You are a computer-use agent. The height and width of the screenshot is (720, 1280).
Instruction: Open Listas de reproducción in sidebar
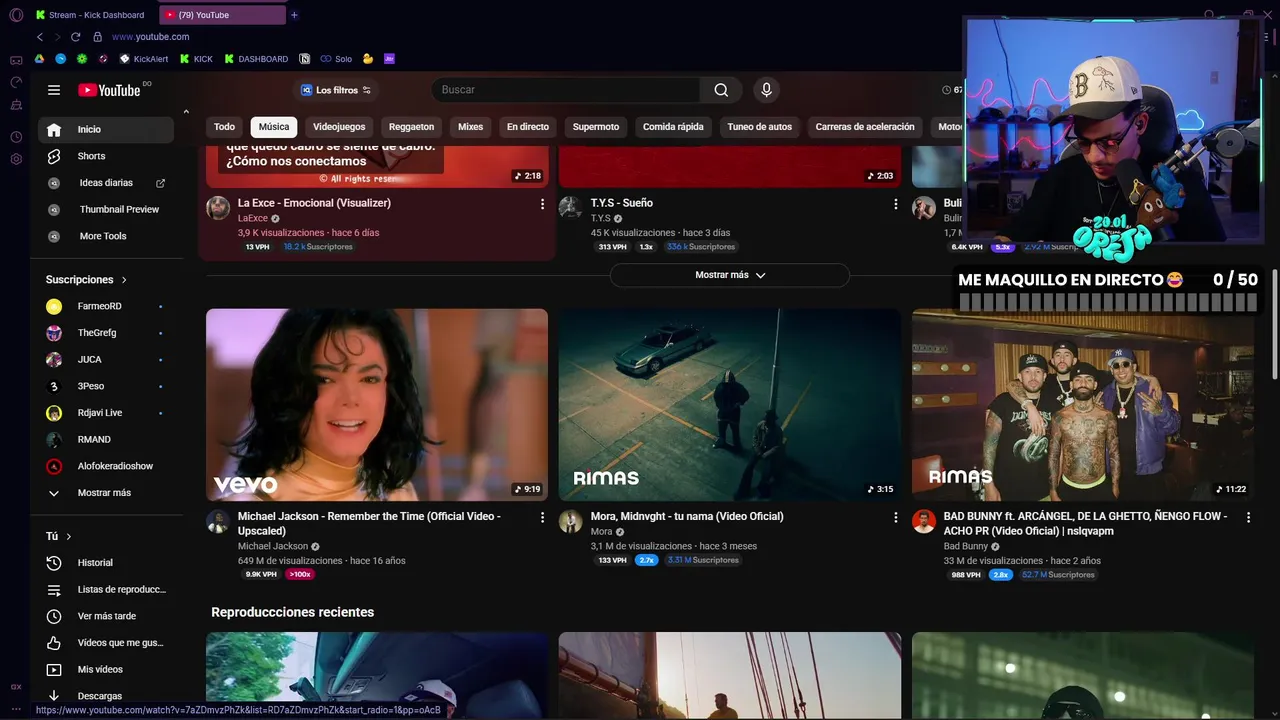[106, 590]
